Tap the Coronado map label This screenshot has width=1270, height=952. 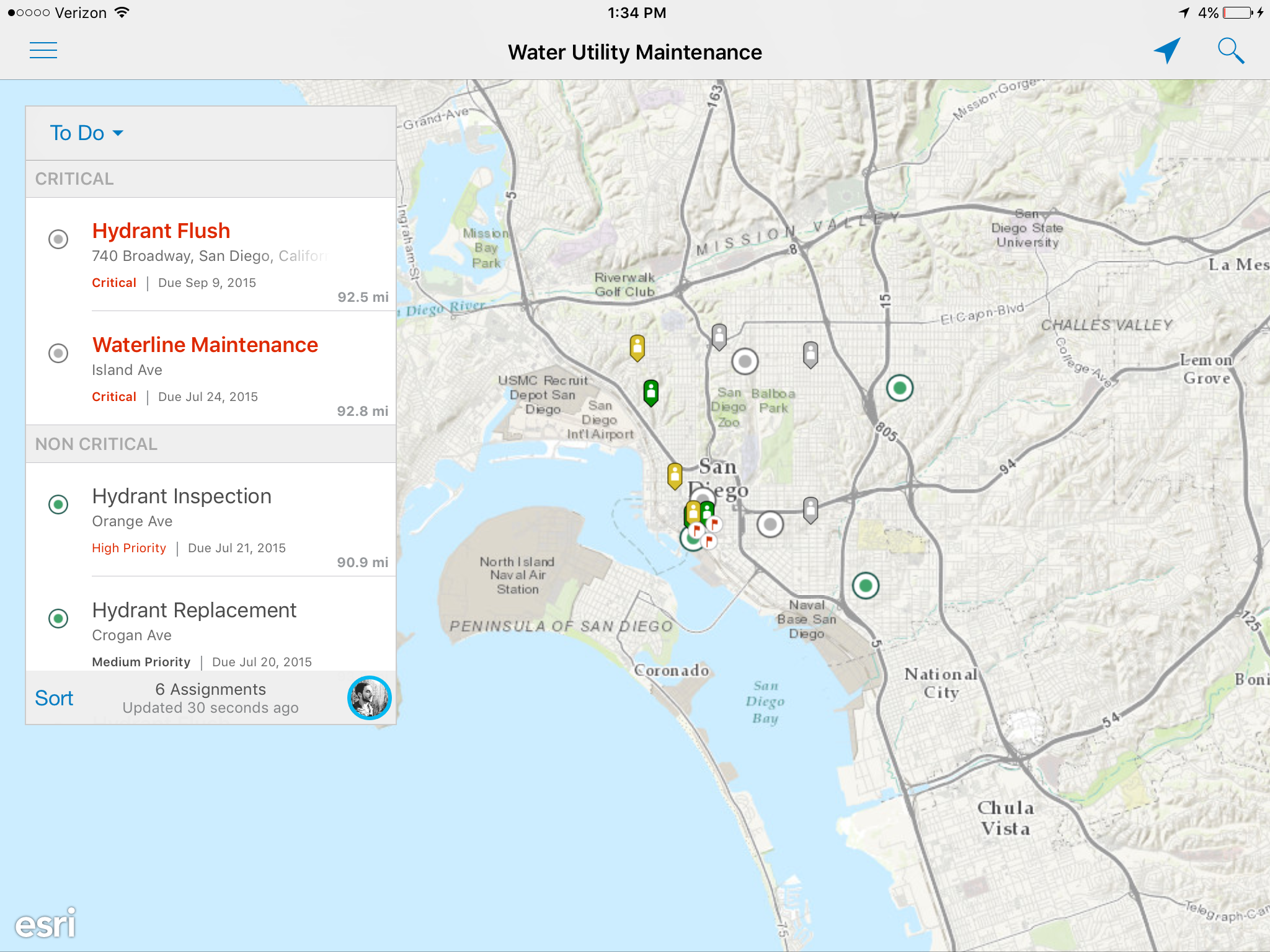point(672,670)
